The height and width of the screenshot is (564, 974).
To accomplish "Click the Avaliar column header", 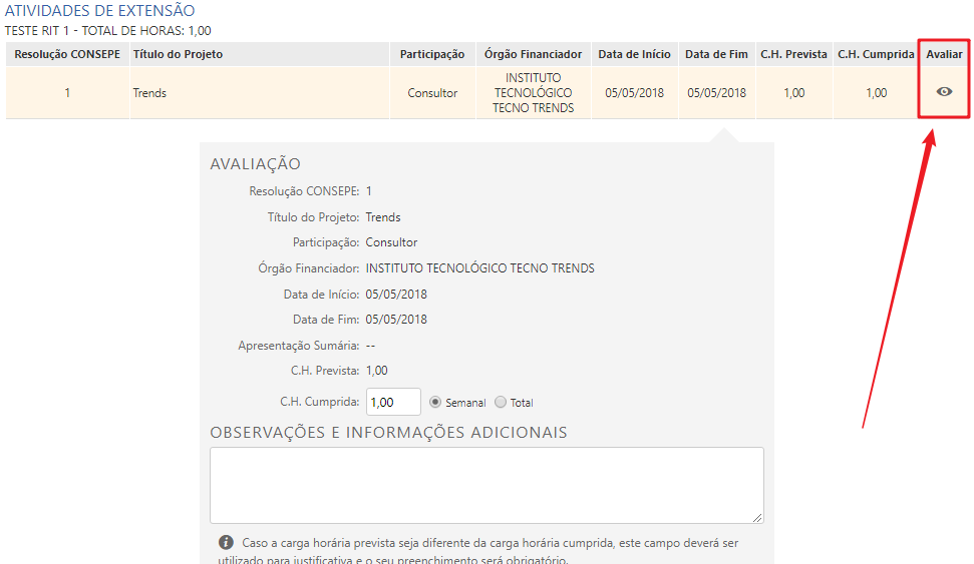I will [944, 54].
